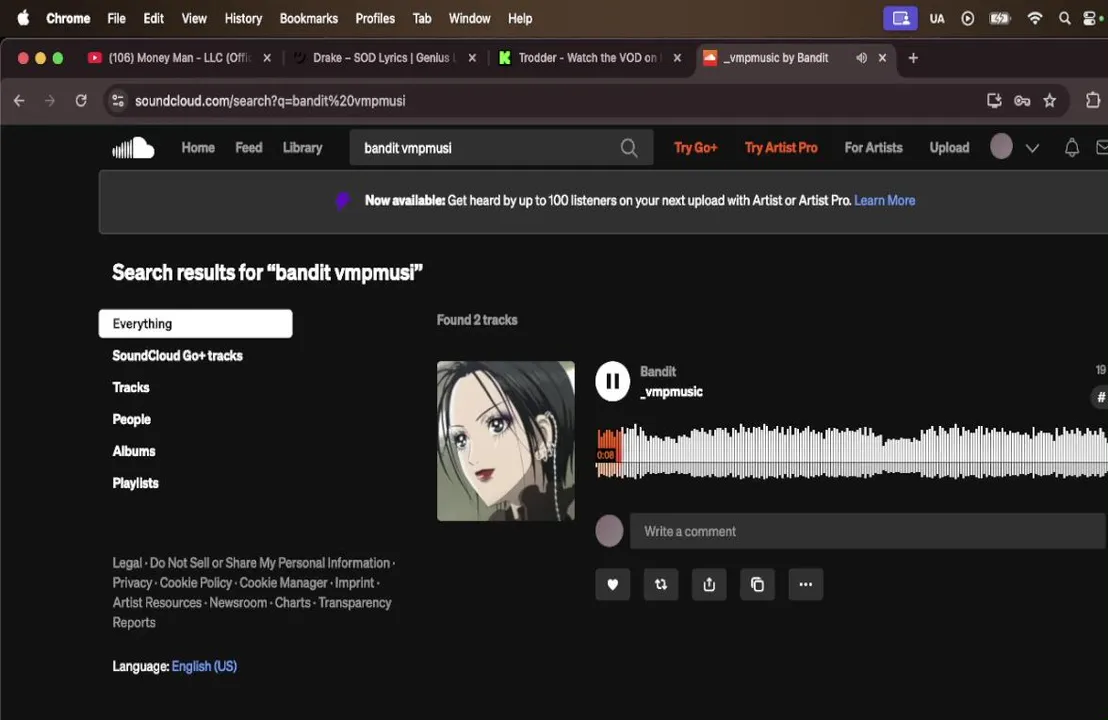Open For Artists link
Viewport: 1108px width, 720px height.
873,148
